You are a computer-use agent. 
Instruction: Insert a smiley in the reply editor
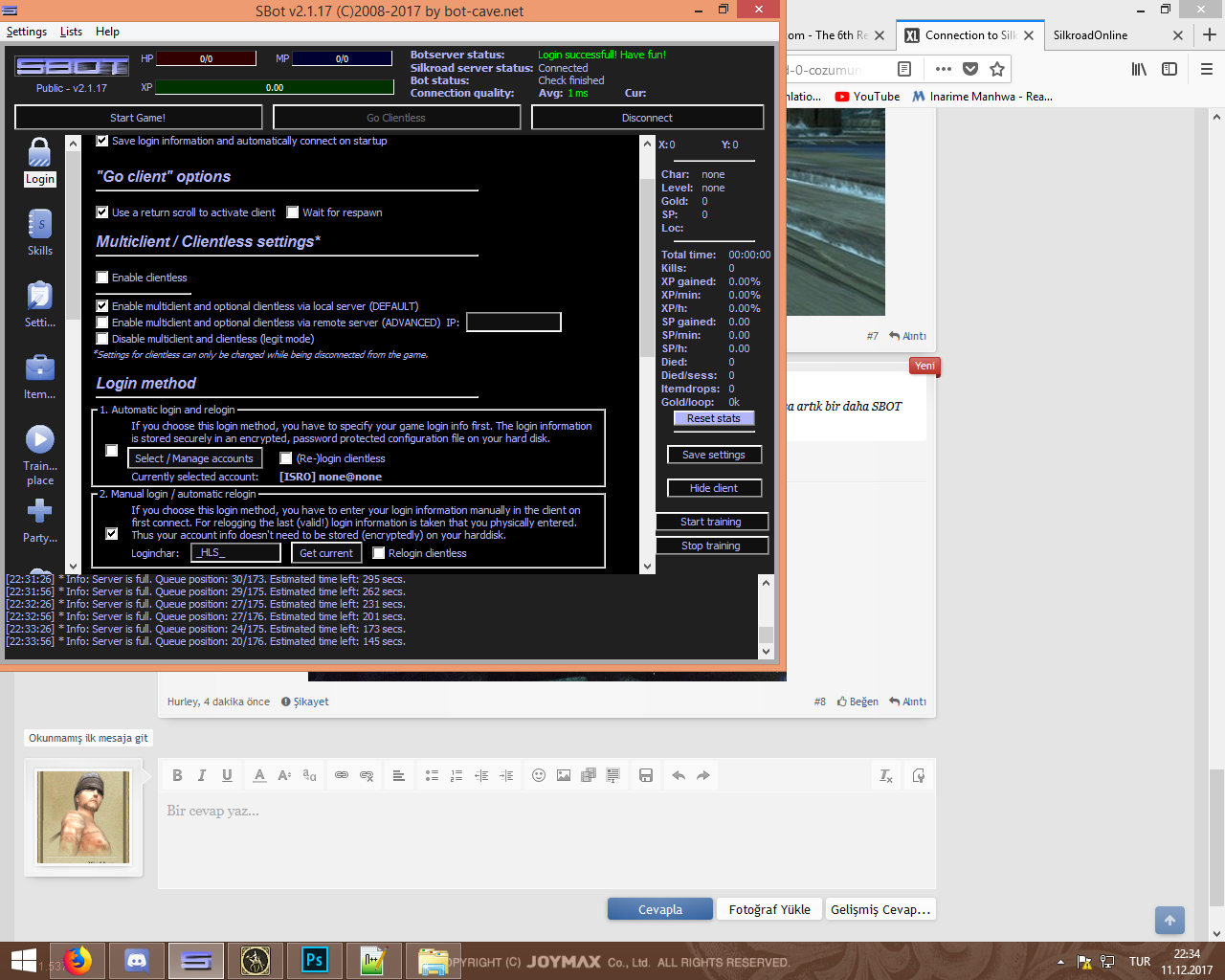tap(539, 775)
